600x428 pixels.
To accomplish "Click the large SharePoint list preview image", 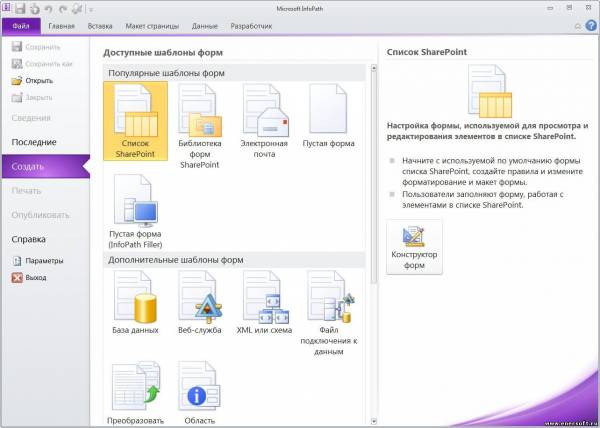I will (490, 91).
